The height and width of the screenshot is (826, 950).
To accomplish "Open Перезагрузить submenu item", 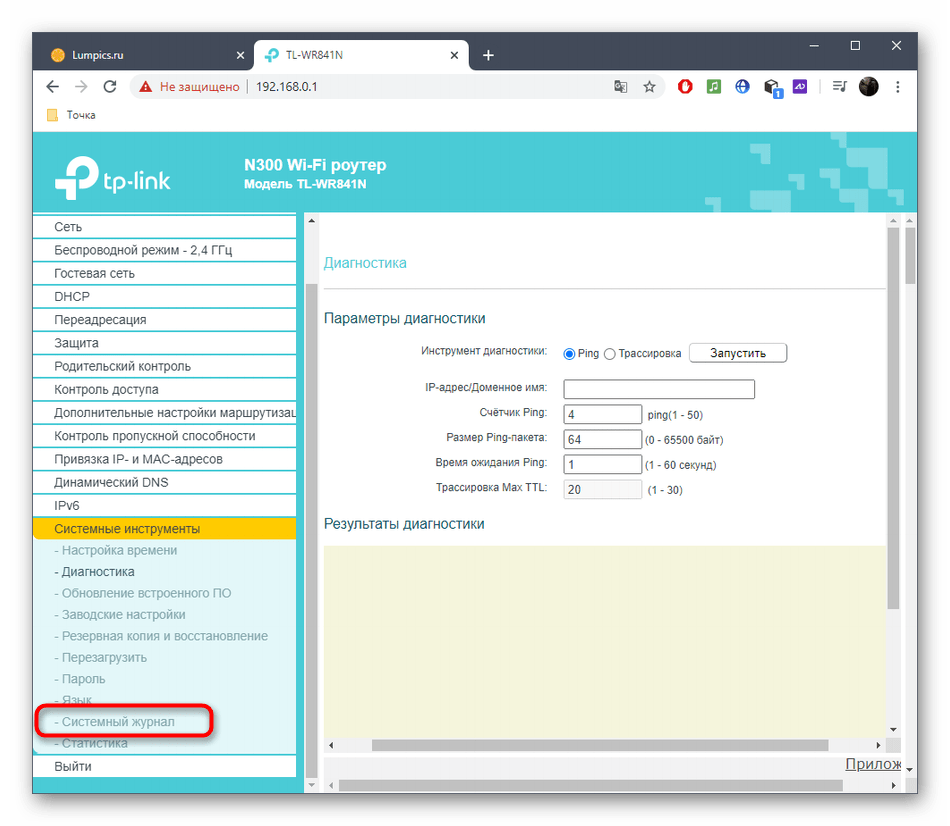I will click(x=101, y=658).
